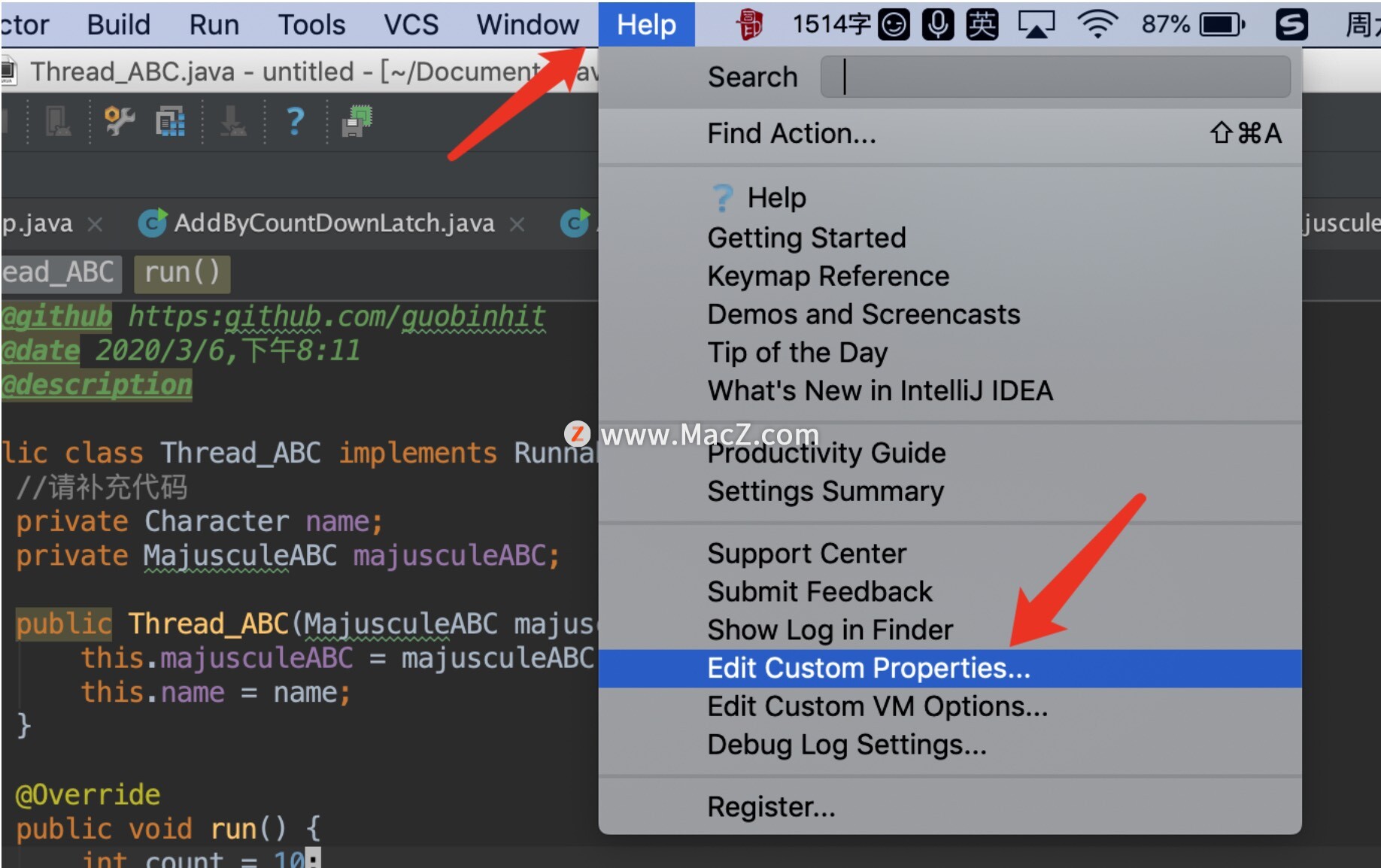Click the battery icon in menu bar
Viewport: 1381px width, 868px height.
(x=1223, y=25)
